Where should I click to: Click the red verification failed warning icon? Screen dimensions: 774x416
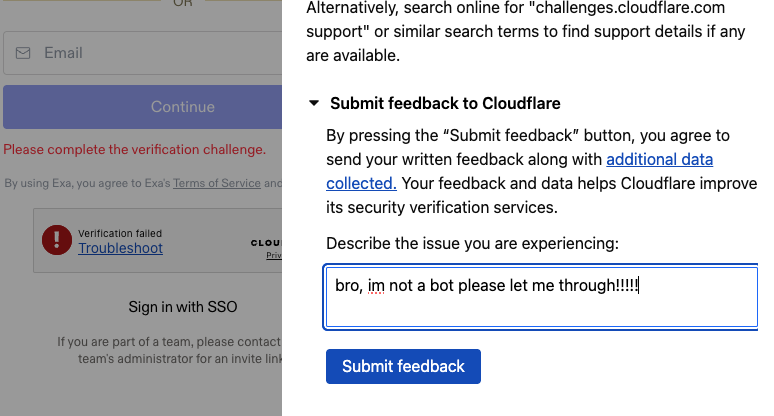(x=57, y=240)
